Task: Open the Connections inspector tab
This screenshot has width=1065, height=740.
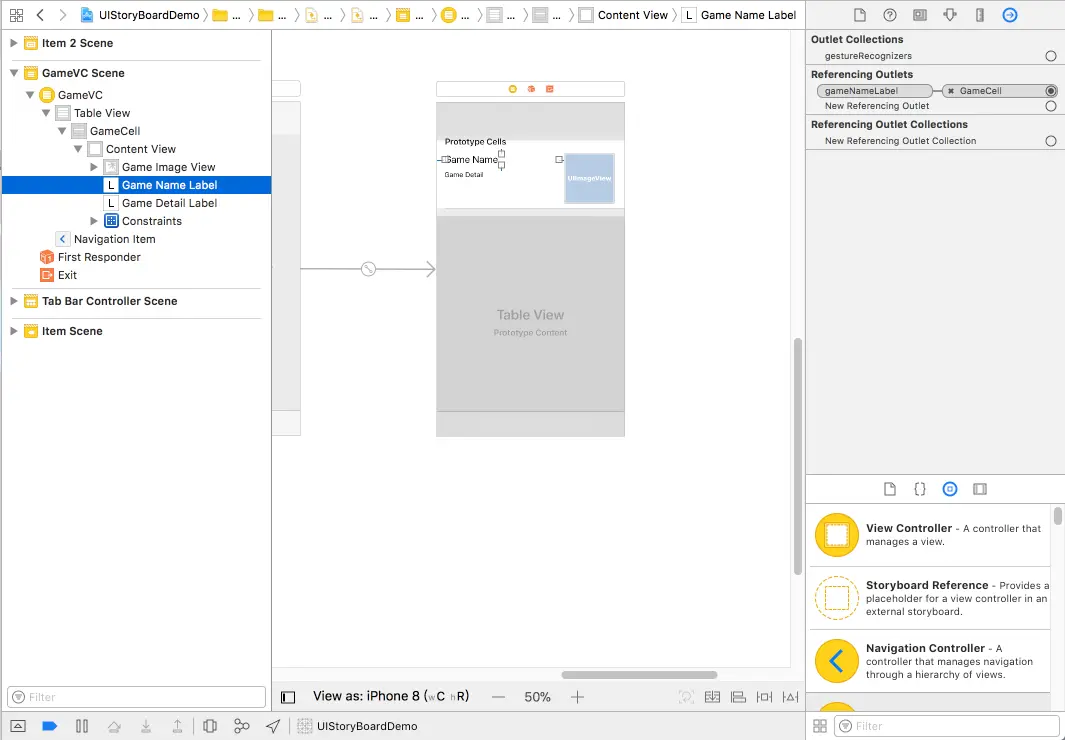Action: tap(1010, 15)
